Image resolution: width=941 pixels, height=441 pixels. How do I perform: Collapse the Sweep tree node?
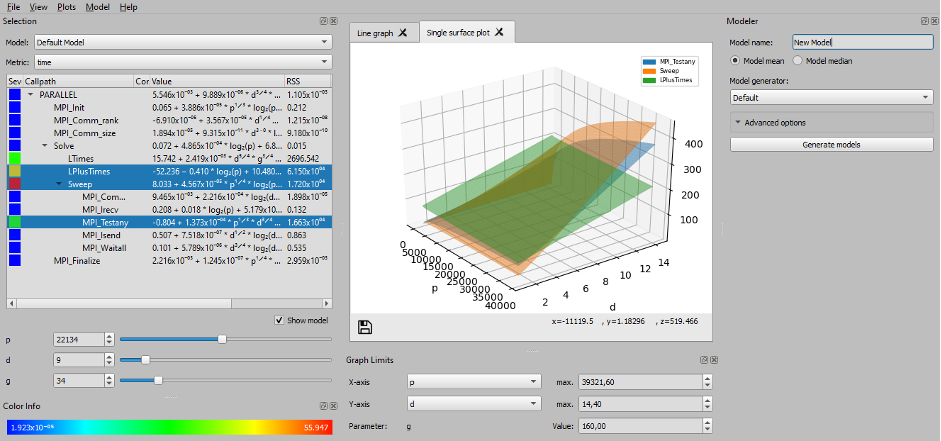[x=59, y=184]
